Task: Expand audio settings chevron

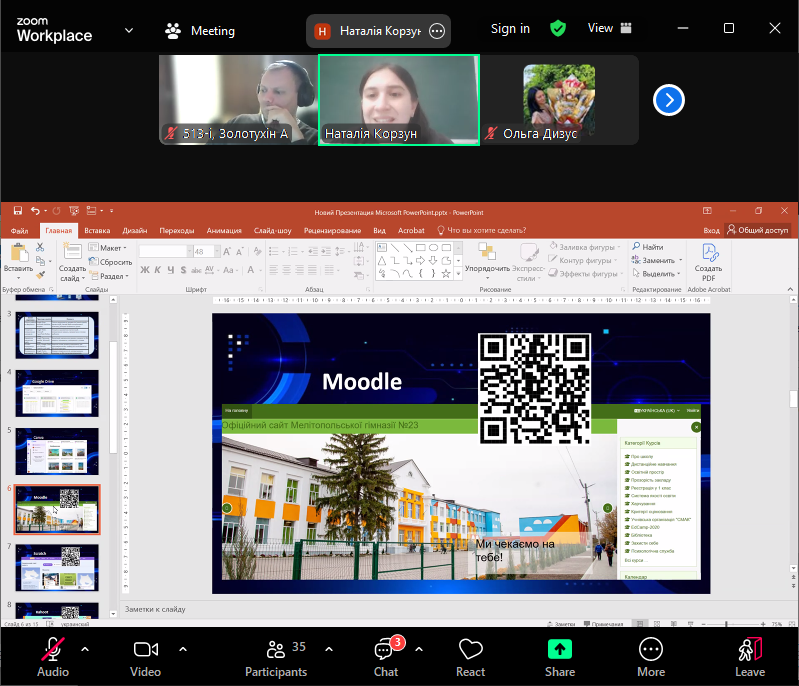Action: 85,648
